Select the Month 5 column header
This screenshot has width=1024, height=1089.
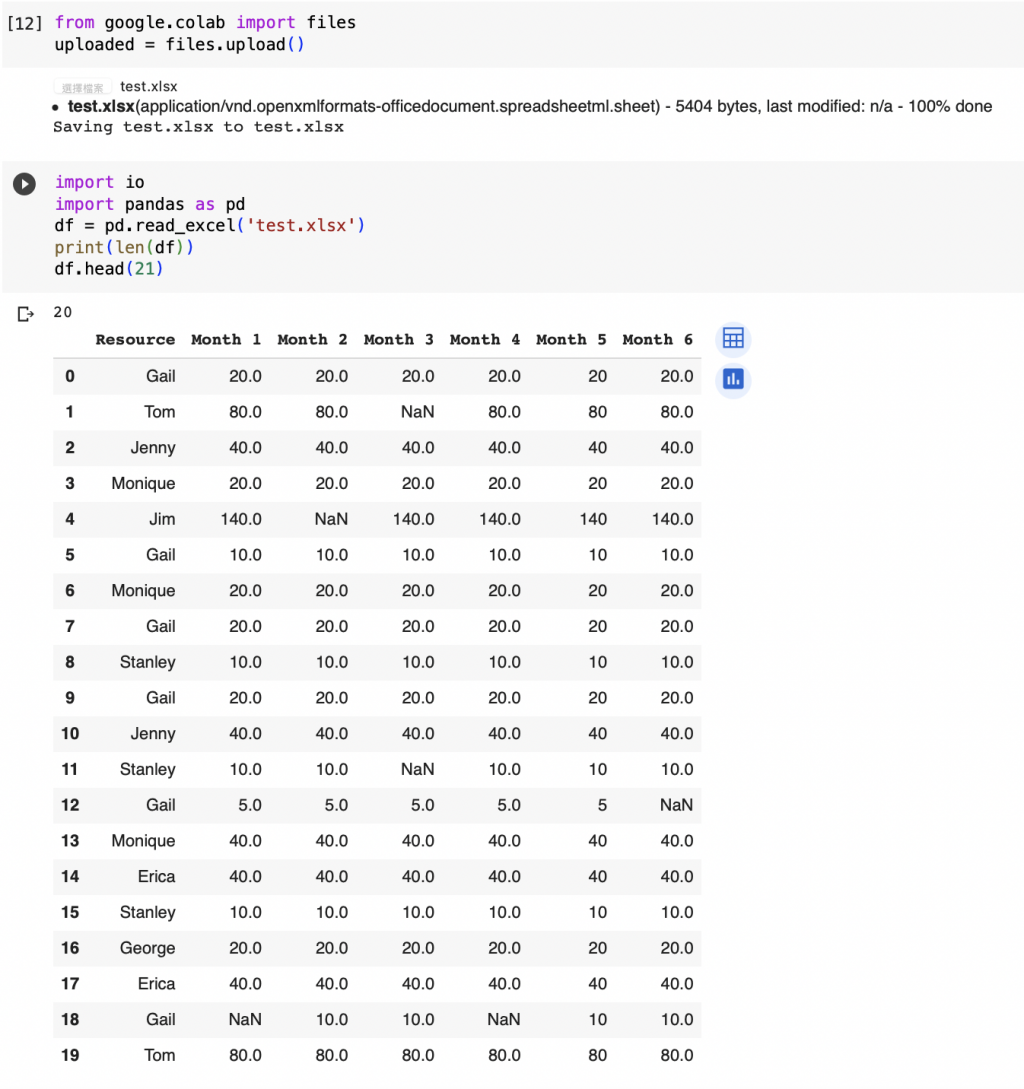pos(570,340)
